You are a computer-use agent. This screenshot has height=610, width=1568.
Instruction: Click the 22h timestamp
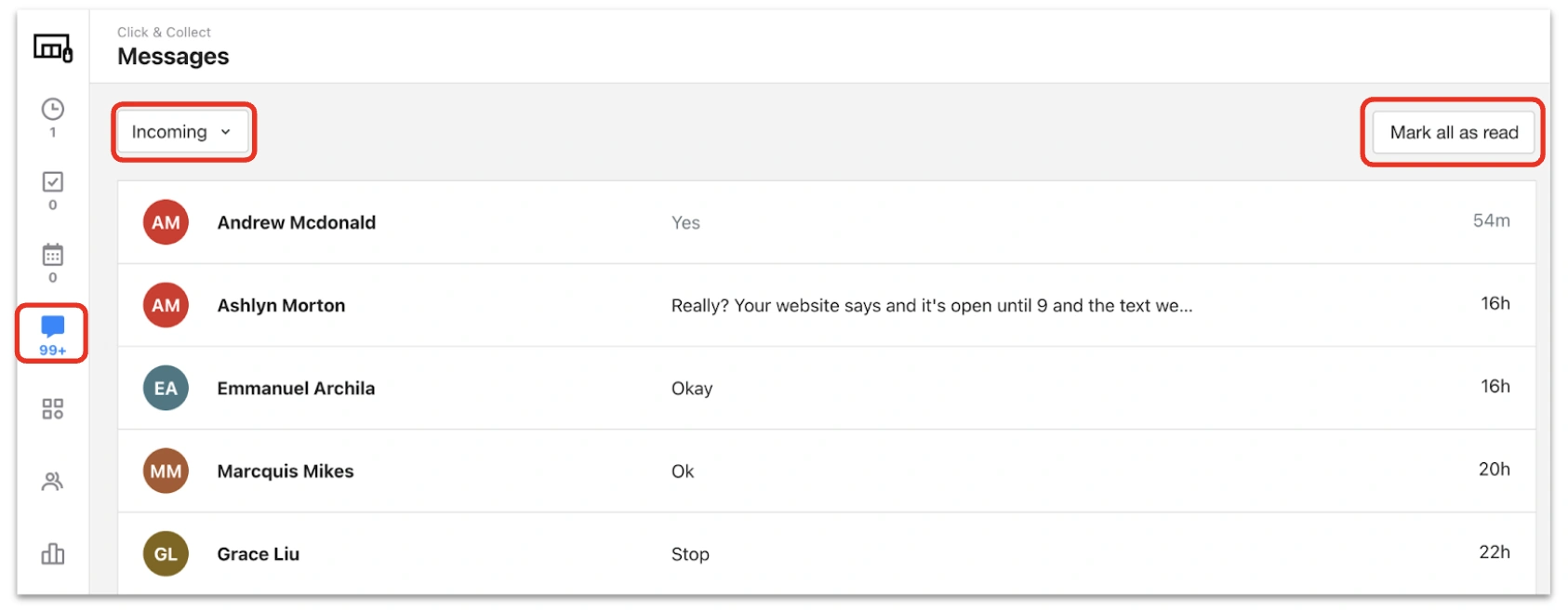pyautogui.click(x=1495, y=551)
